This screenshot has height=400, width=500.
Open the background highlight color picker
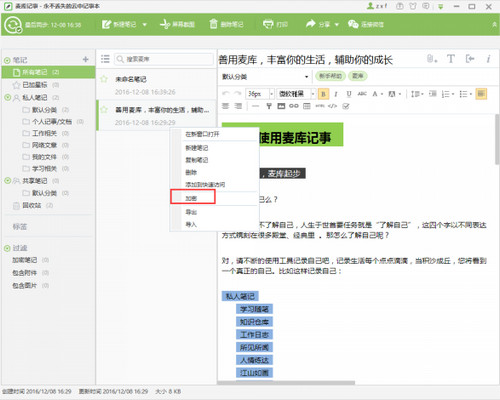(x=394, y=94)
